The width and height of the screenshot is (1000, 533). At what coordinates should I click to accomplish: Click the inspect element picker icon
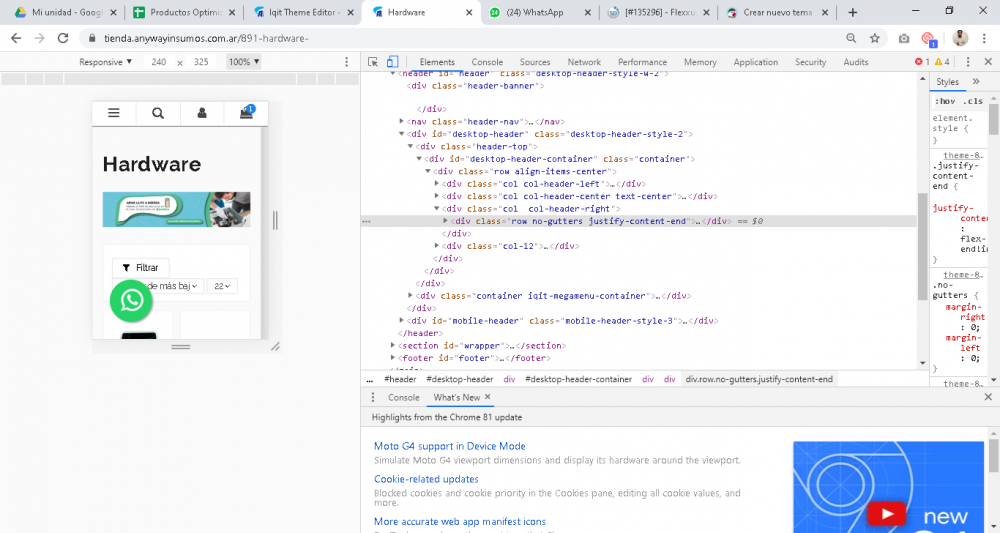tap(373, 62)
